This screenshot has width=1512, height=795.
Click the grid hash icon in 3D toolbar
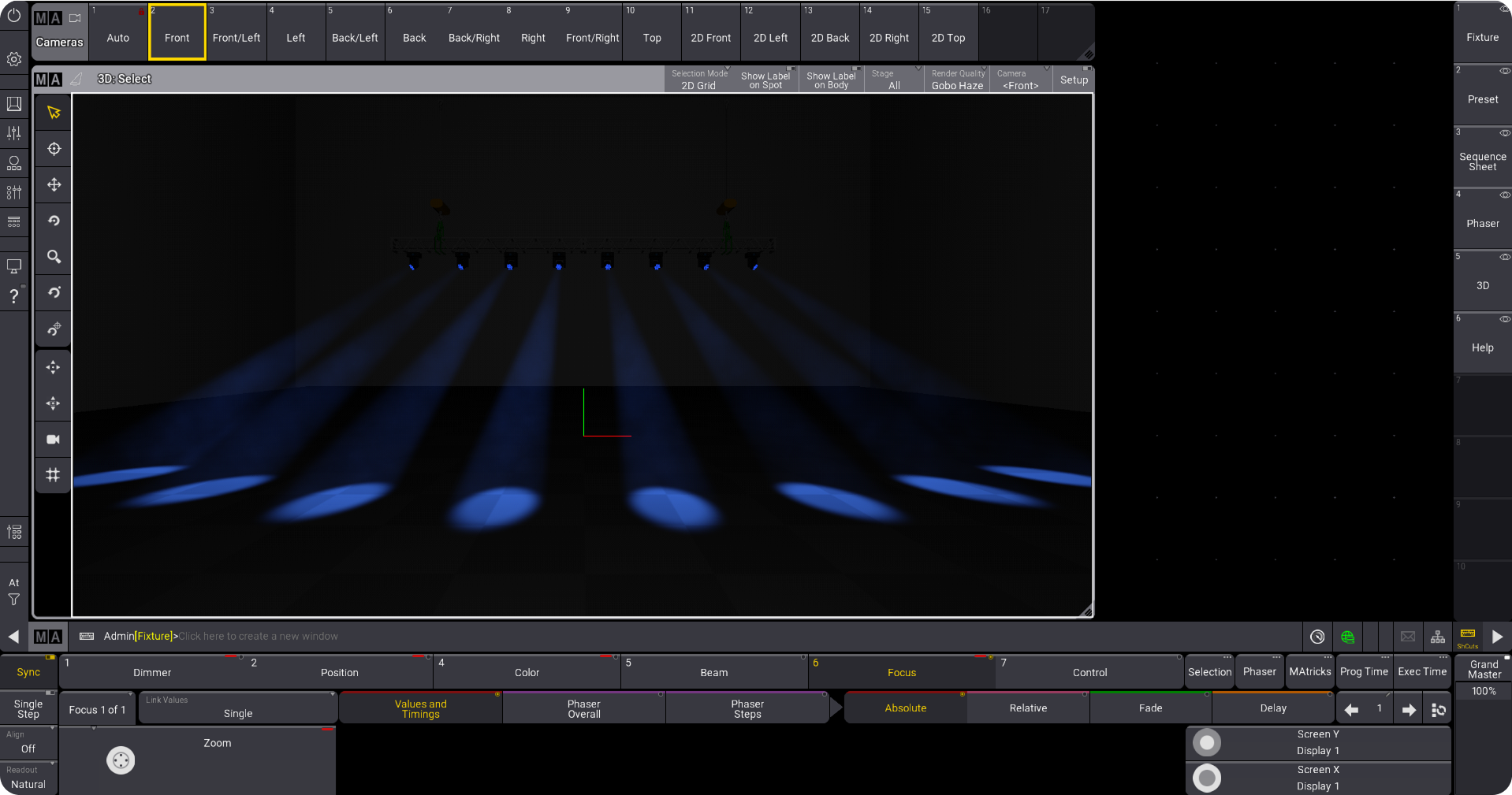tap(54, 475)
